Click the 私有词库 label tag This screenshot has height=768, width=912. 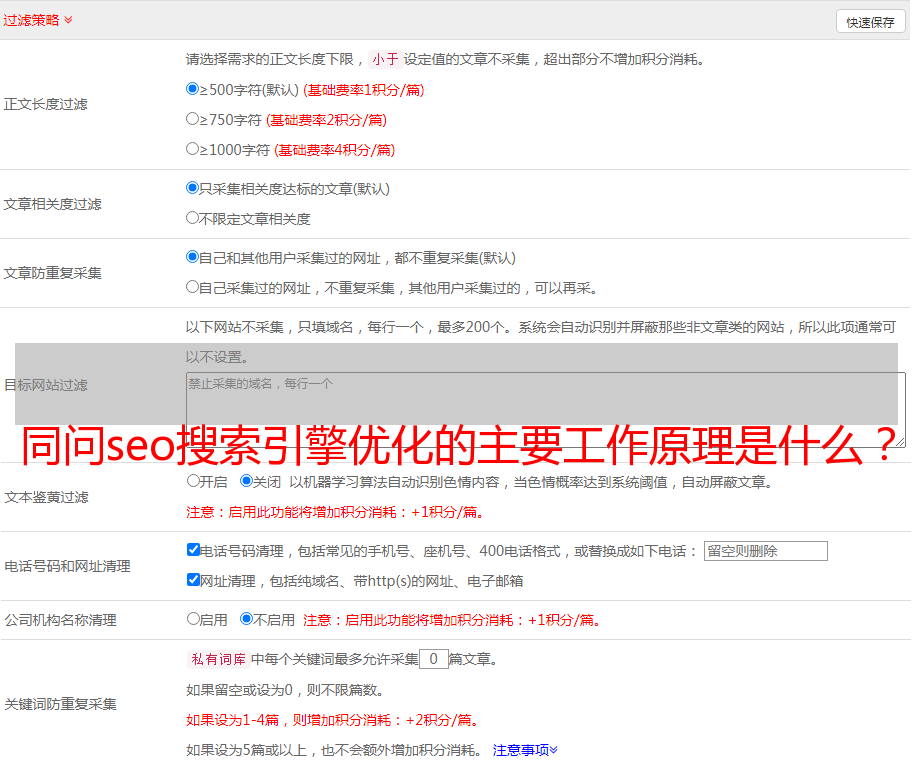coord(216,659)
